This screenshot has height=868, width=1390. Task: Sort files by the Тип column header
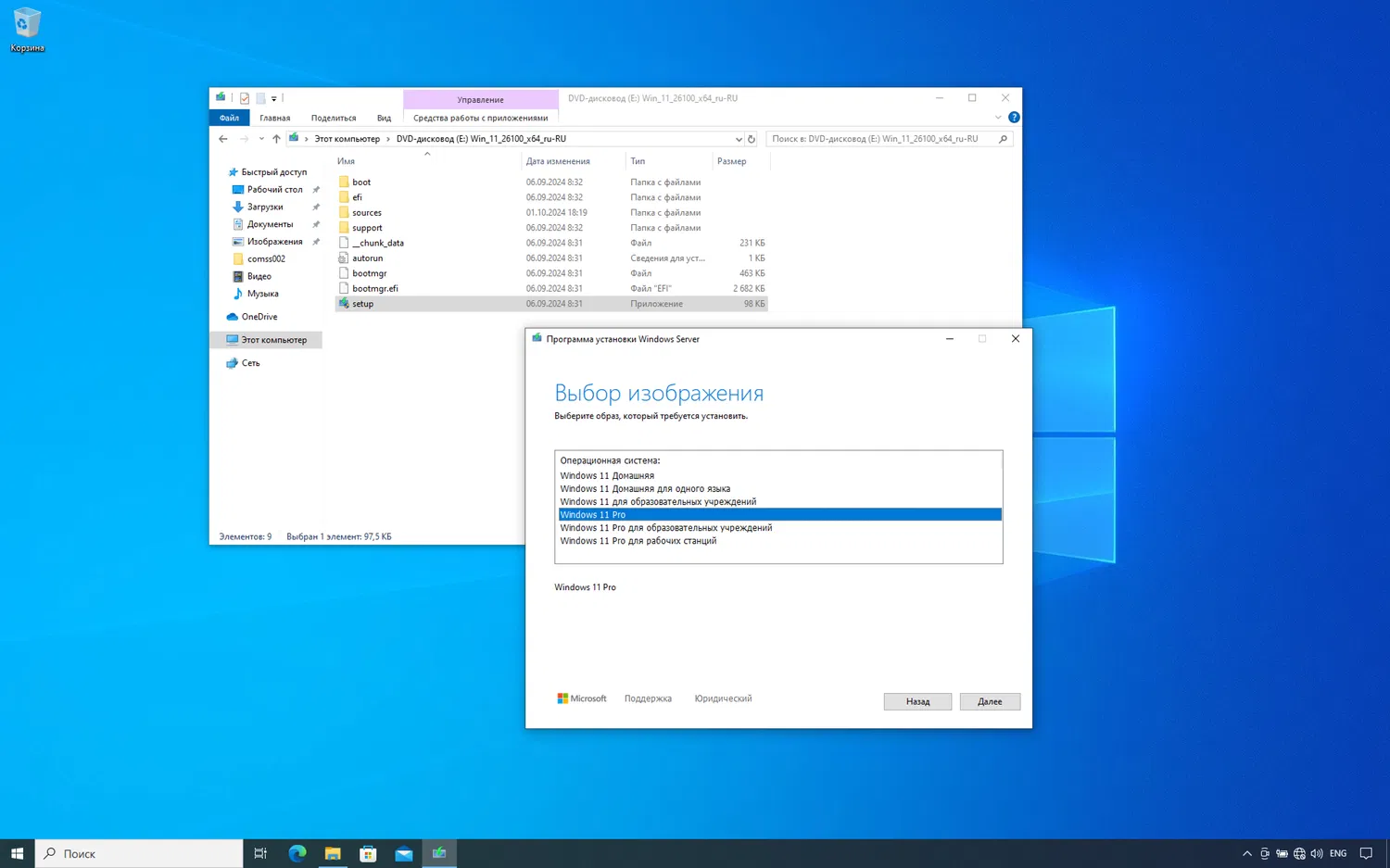pos(638,161)
